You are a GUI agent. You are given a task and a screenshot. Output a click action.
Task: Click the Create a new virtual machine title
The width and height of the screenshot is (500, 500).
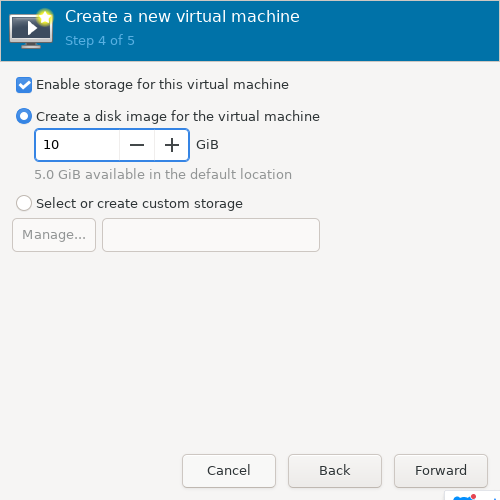click(x=182, y=16)
